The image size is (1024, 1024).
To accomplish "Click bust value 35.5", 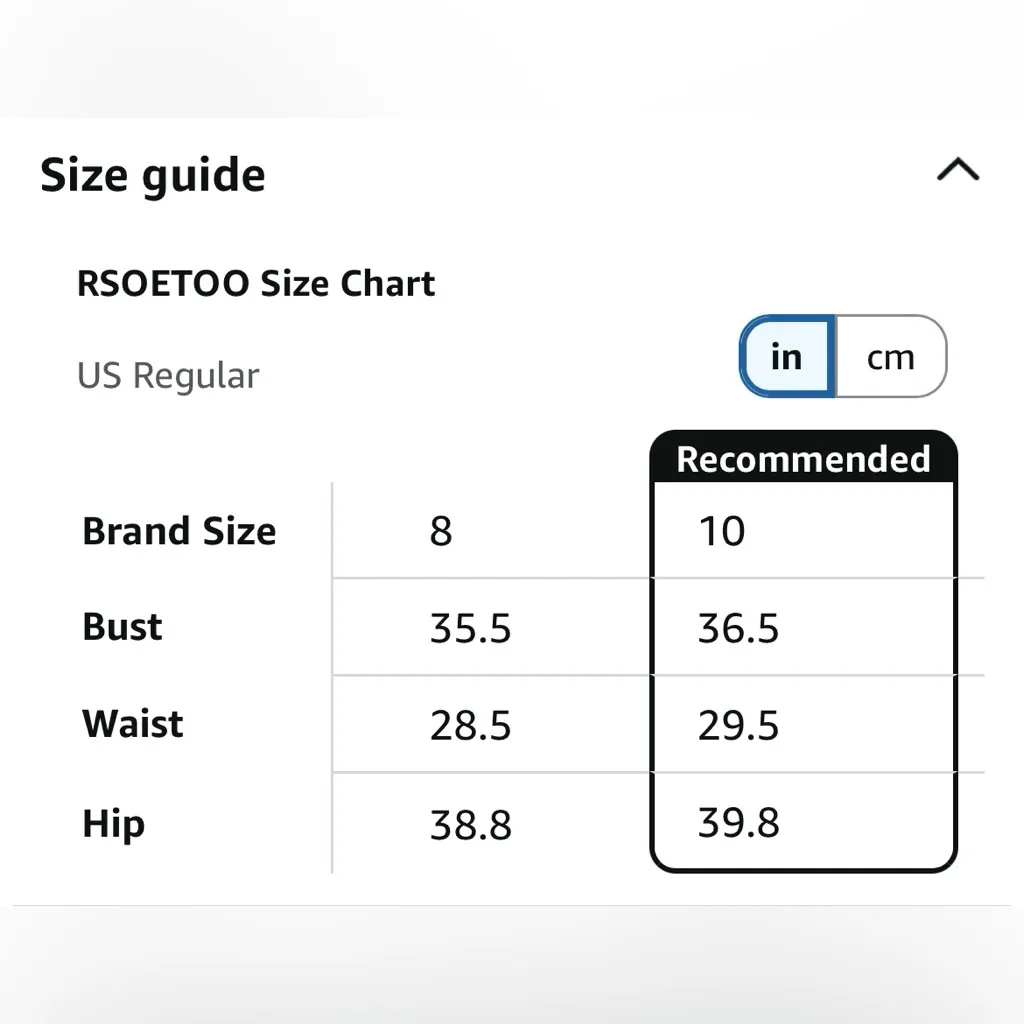I will point(470,629).
